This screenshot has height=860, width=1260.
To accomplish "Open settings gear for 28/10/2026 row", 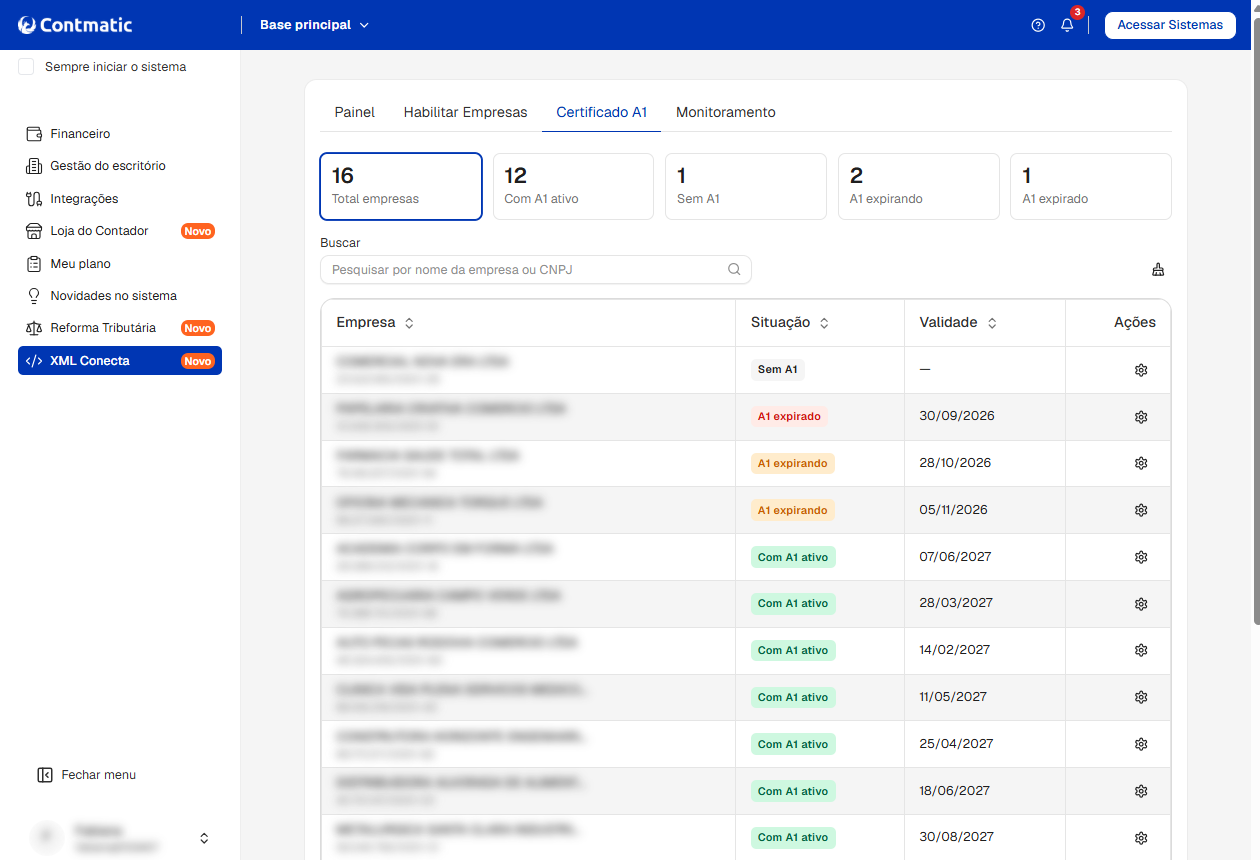I will tap(1141, 463).
